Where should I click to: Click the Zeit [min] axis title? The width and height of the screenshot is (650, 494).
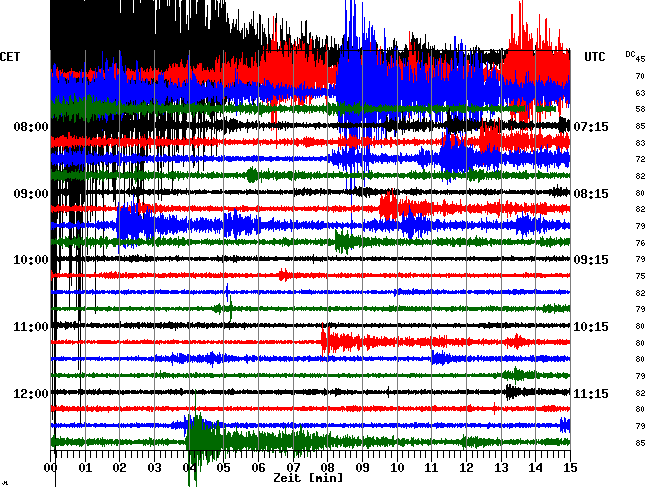tap(308, 478)
